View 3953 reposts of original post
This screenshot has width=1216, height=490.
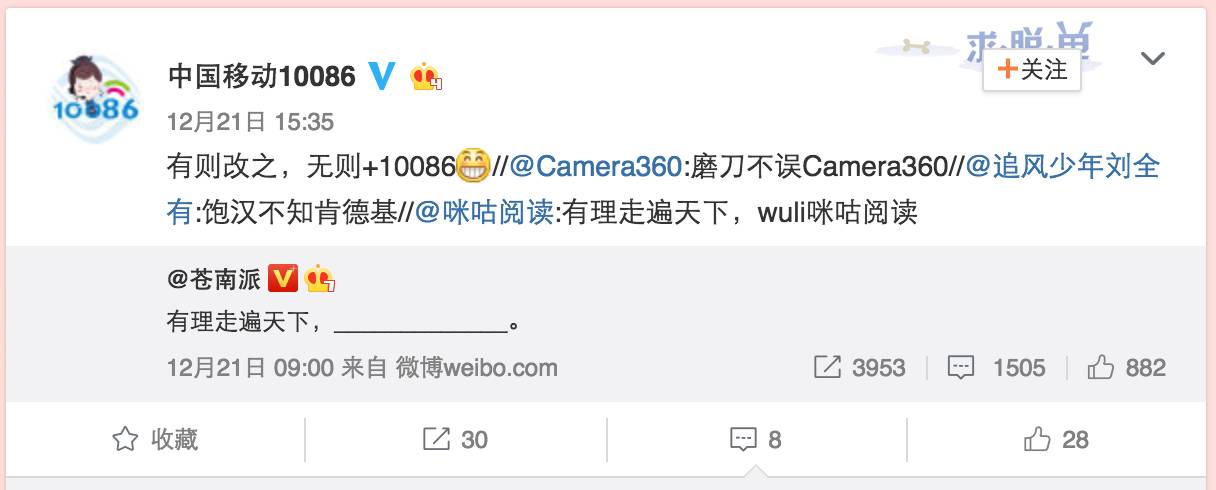pyautogui.click(x=860, y=368)
